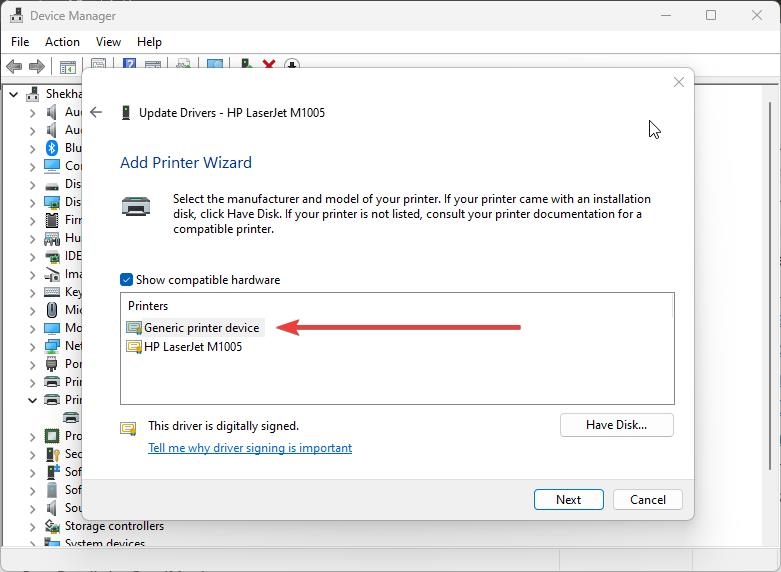Select the Imaging devices camera icon
This screenshot has height=572, width=781.
(x=52, y=274)
